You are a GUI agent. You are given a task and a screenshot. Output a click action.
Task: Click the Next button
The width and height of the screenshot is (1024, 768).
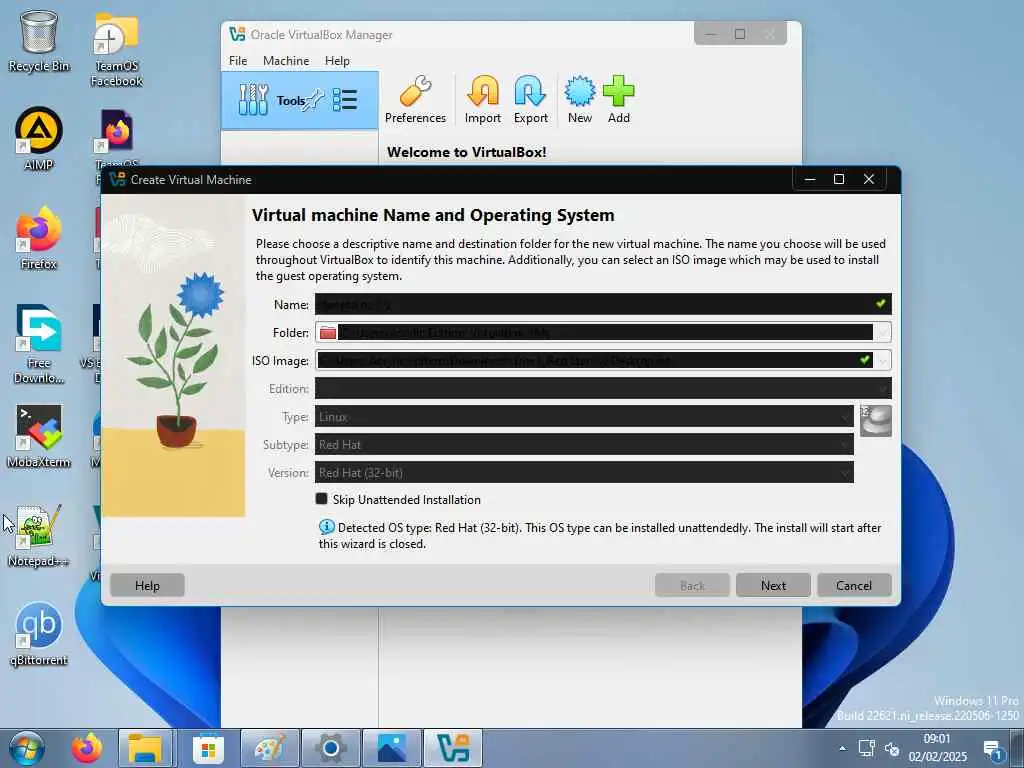(x=773, y=585)
